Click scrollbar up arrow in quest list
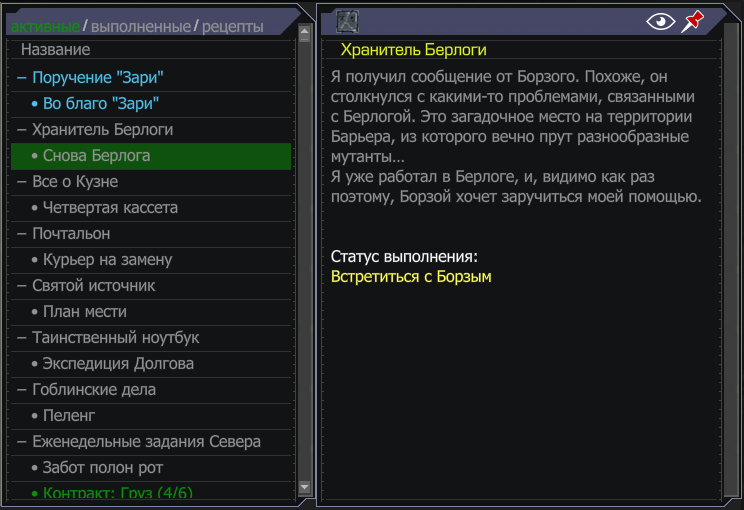Image resolution: width=744 pixels, height=510 pixels. click(x=305, y=33)
